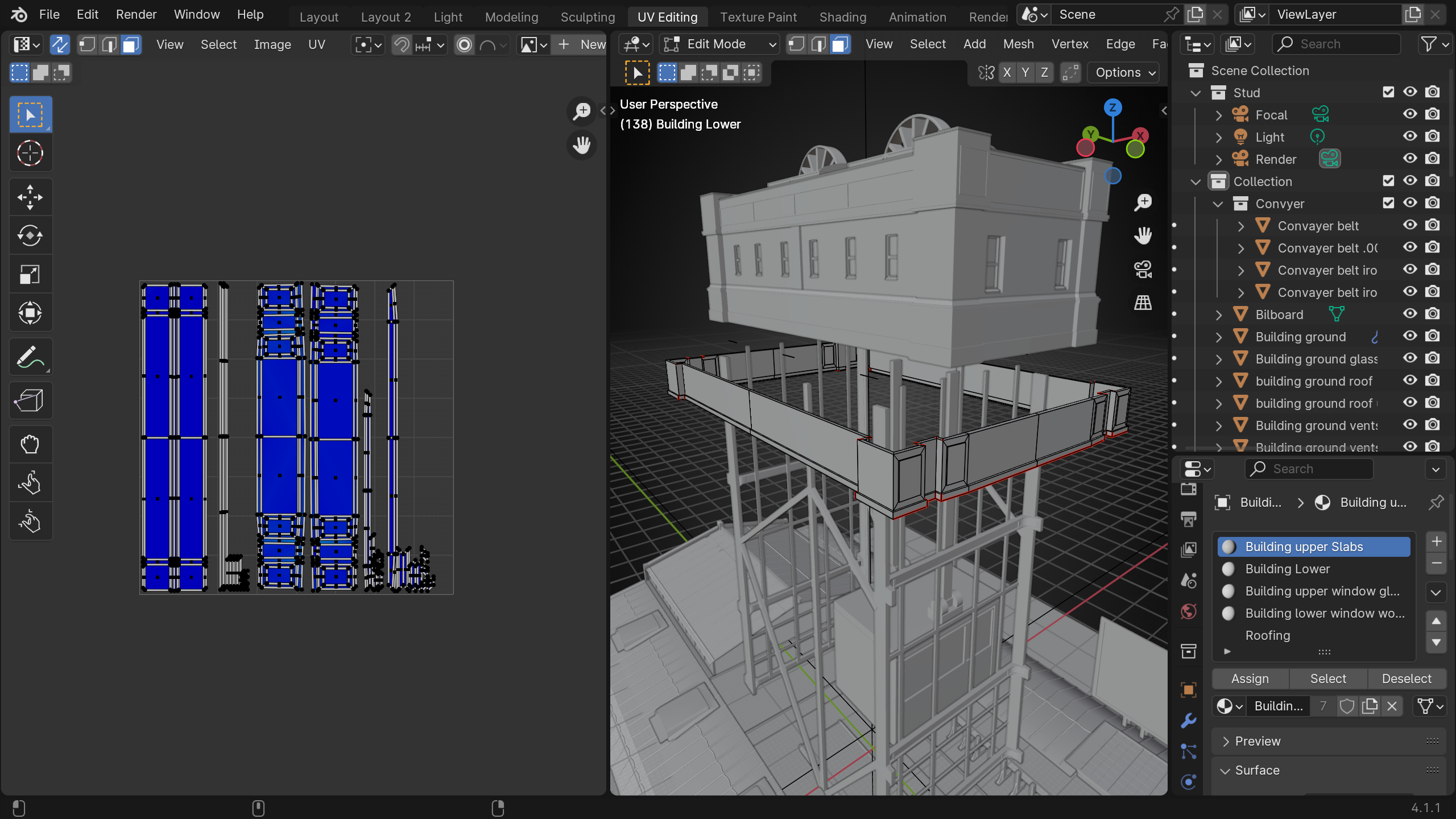Select the Building Lower material slot
Image resolution: width=1456 pixels, height=819 pixels.
[1314, 569]
